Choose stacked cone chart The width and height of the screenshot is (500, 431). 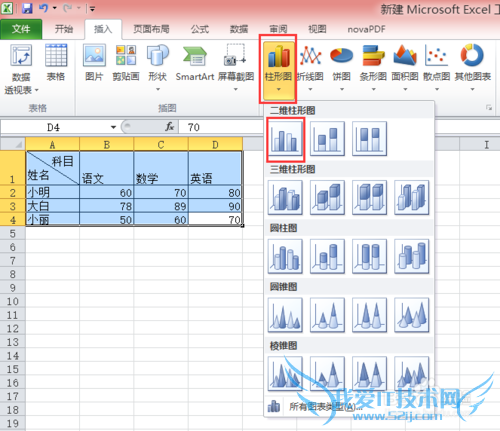[327, 315]
